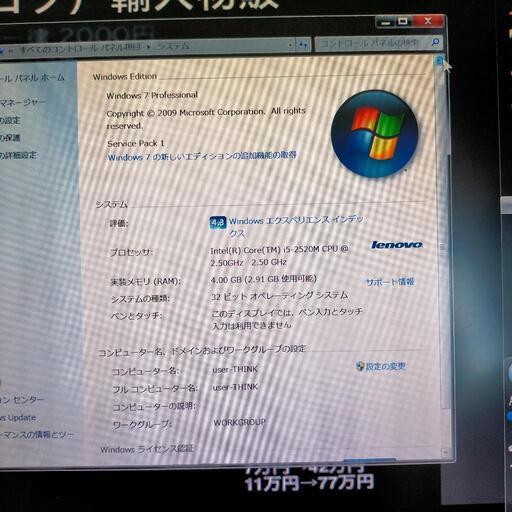Click the maximize window button
This screenshot has height=512, width=512.
[x=403, y=22]
